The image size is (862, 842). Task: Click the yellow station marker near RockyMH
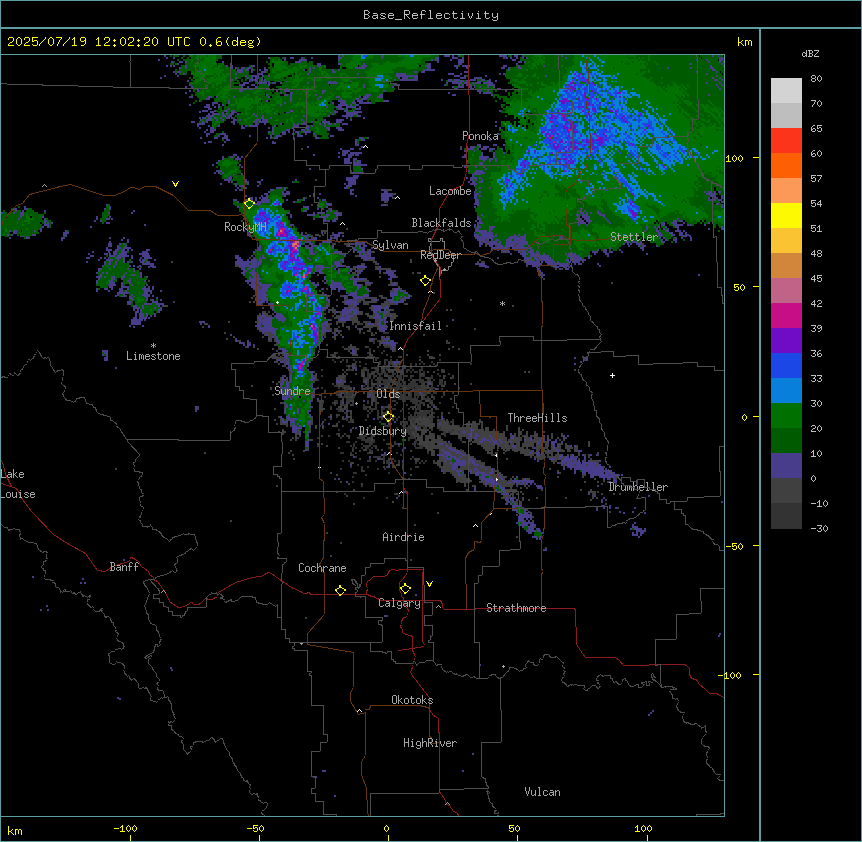click(x=249, y=204)
